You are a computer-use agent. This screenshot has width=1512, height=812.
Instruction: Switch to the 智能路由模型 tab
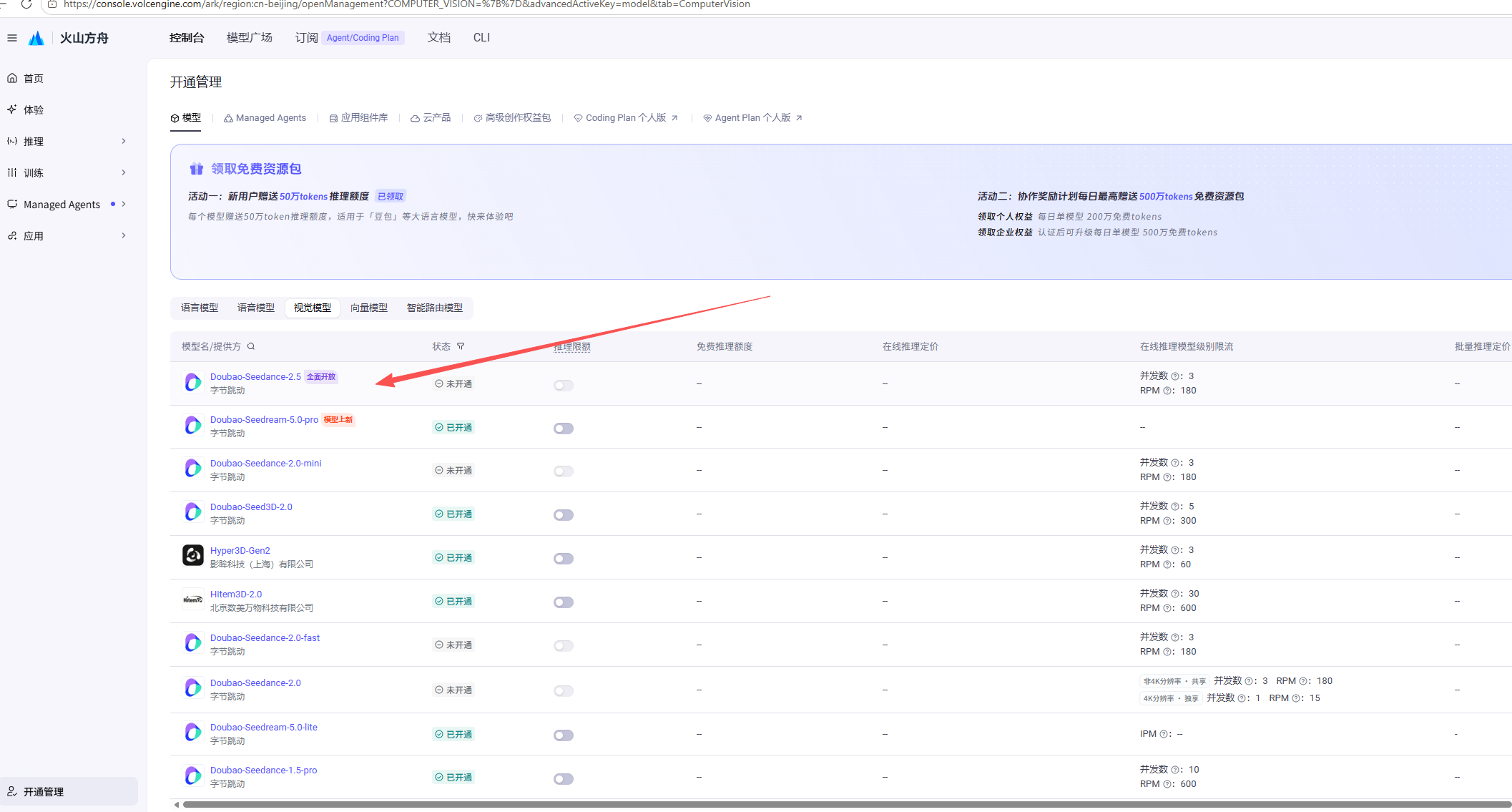pos(435,308)
